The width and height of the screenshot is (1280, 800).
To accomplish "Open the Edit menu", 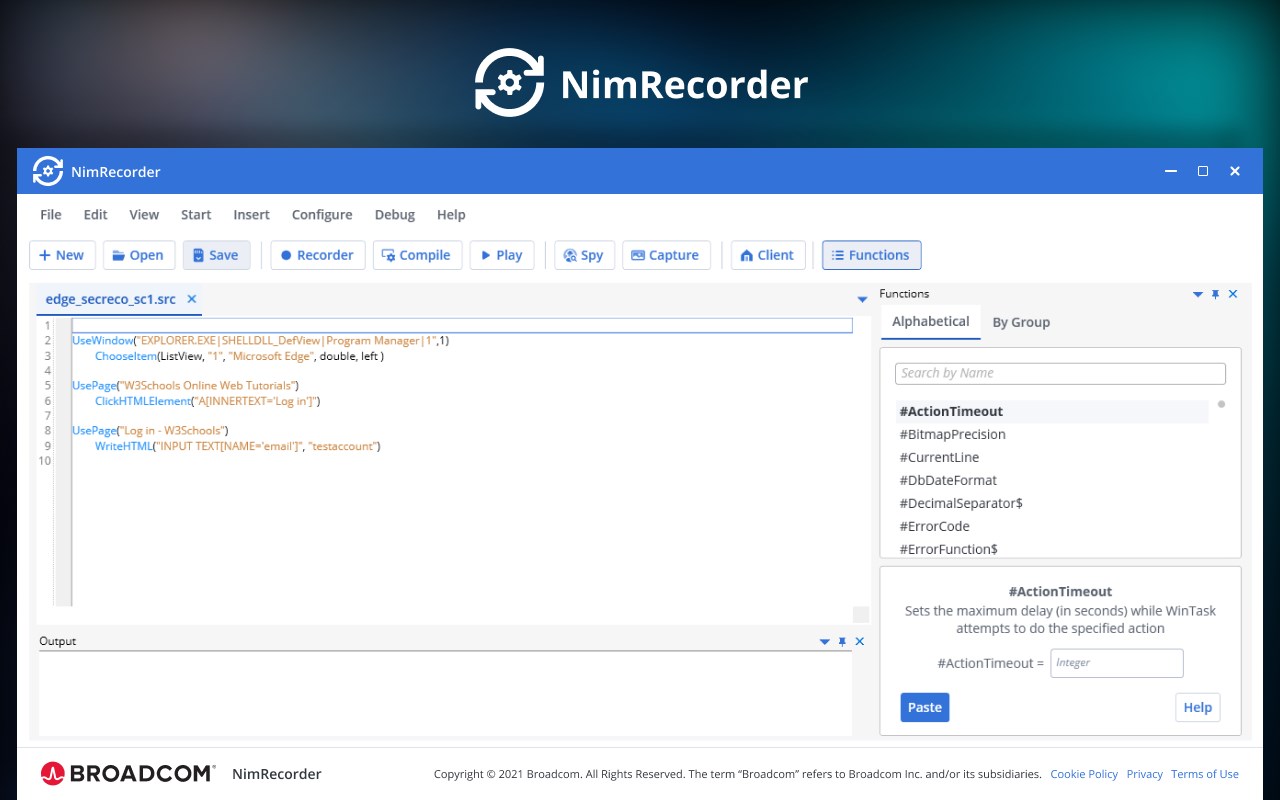I will click(x=96, y=214).
